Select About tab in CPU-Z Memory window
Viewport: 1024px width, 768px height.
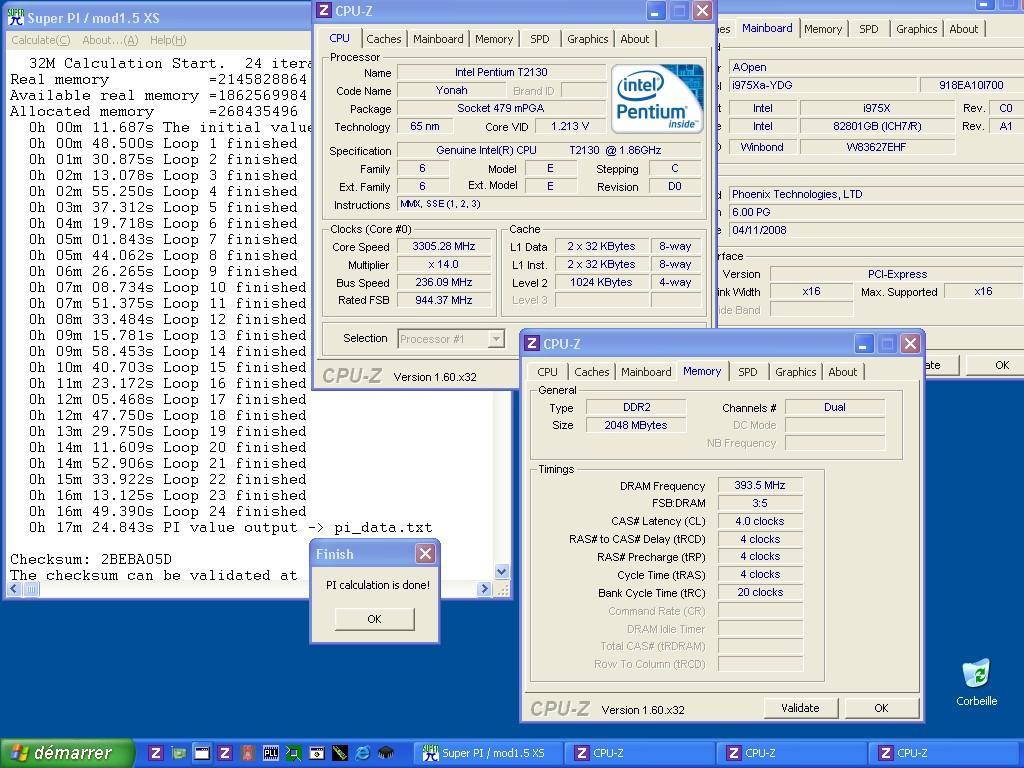[x=842, y=372]
